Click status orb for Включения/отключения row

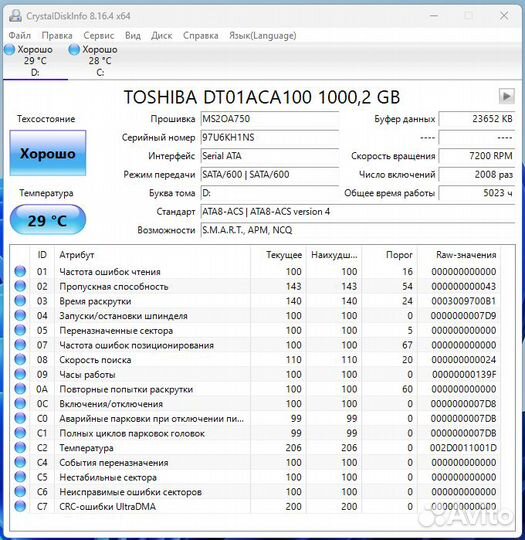(20, 404)
